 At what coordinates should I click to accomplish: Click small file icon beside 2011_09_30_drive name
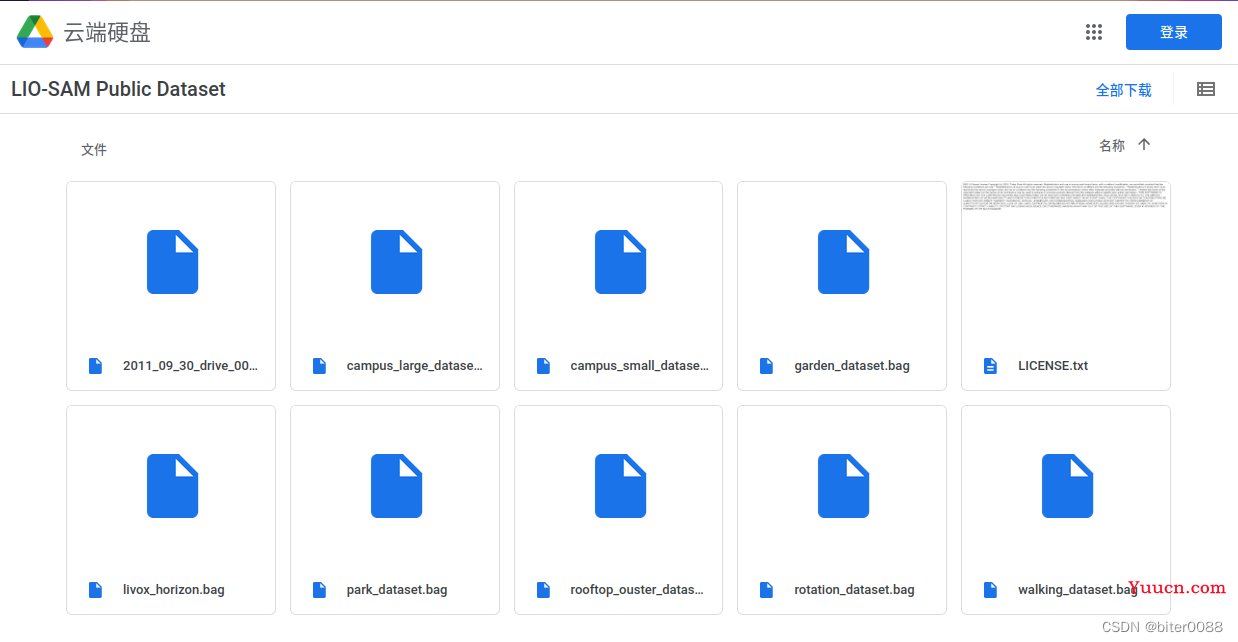tap(95, 366)
